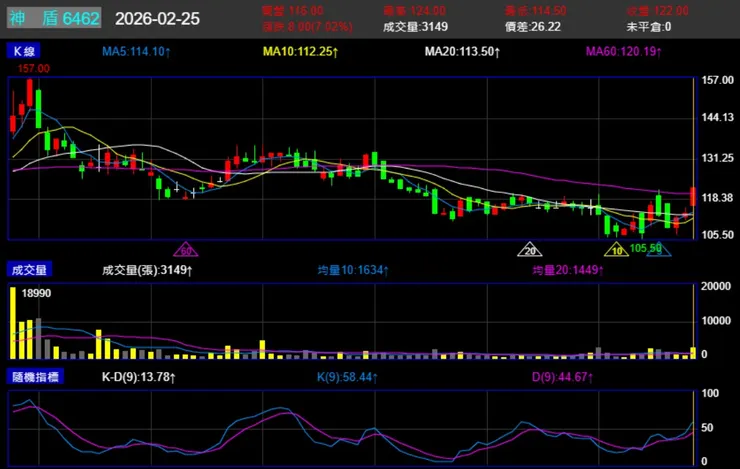This screenshot has width=740, height=469.
Task: Click the purple 60 triangle marker
Action: tap(186, 250)
